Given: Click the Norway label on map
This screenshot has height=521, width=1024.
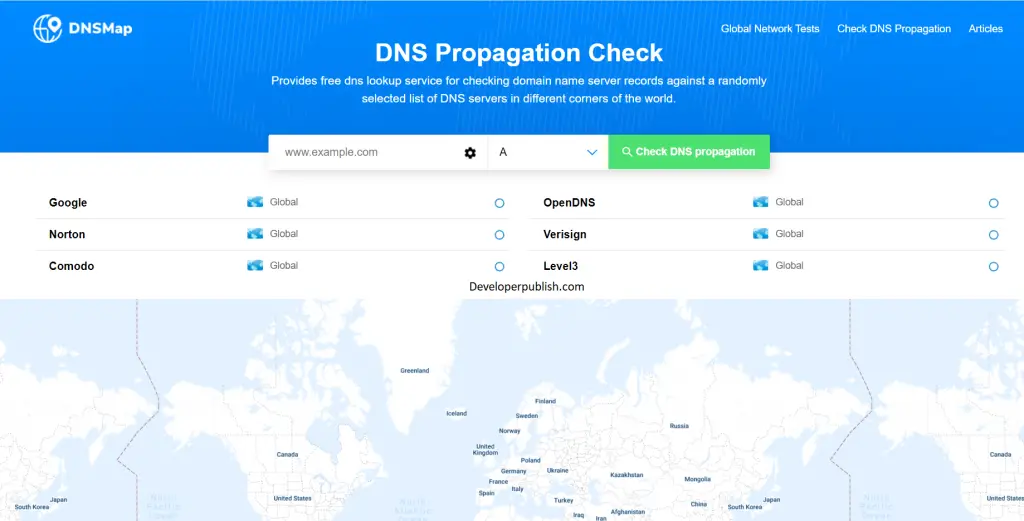Looking at the screenshot, I should (x=509, y=431).
